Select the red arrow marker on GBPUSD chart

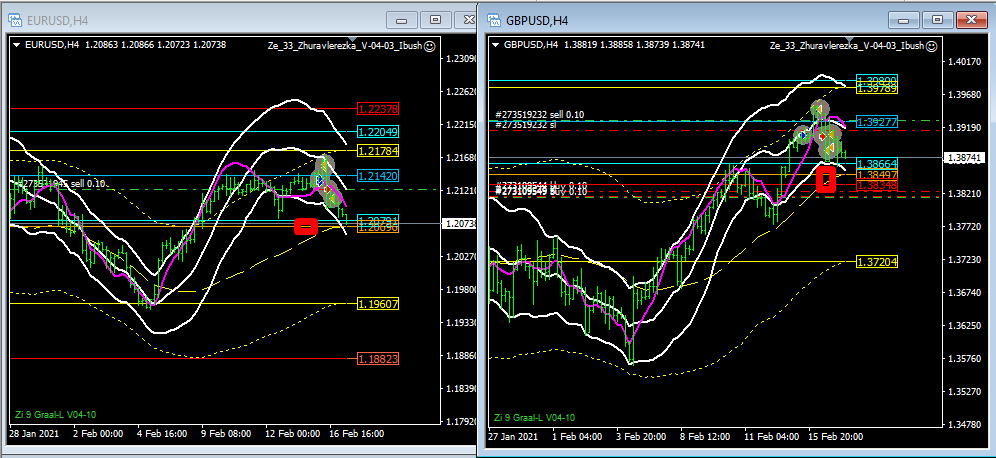coord(823,135)
